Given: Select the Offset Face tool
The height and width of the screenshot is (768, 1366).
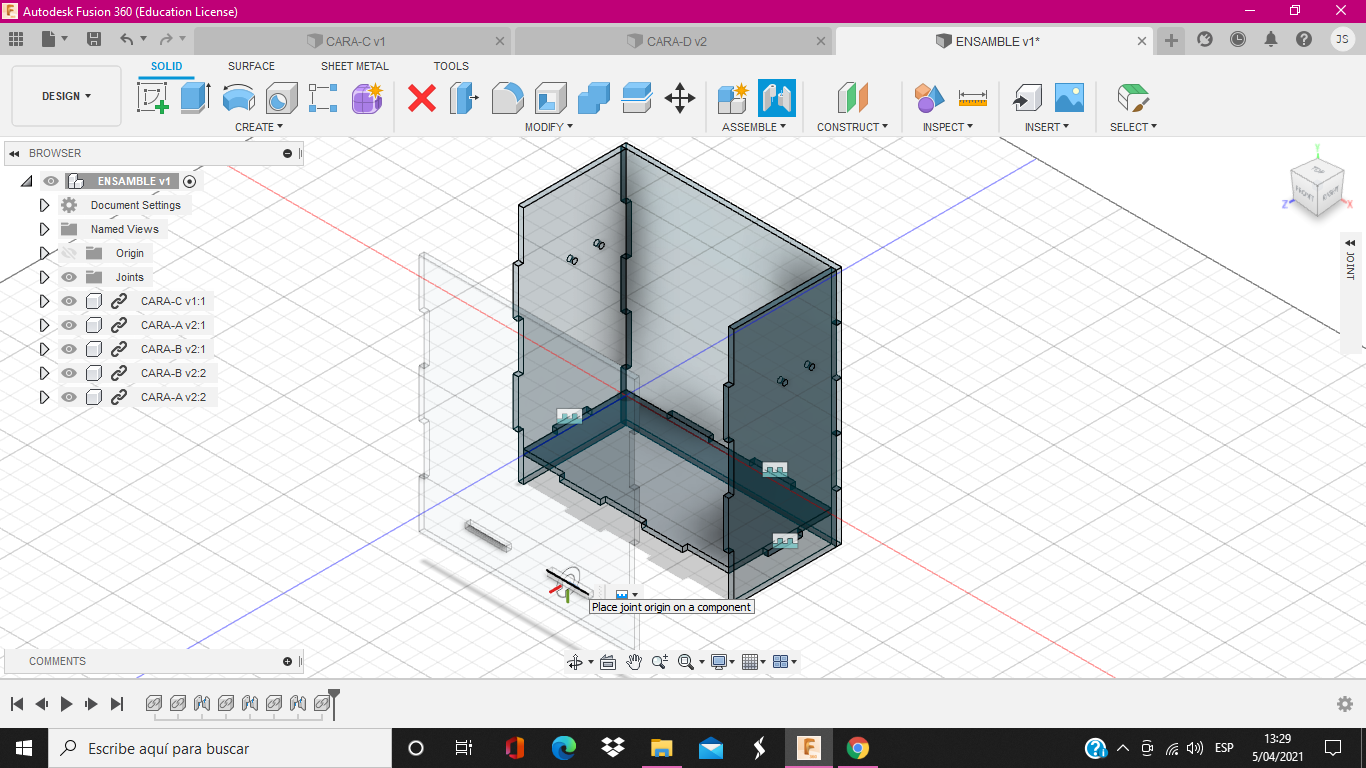Looking at the screenshot, I should click(636, 98).
